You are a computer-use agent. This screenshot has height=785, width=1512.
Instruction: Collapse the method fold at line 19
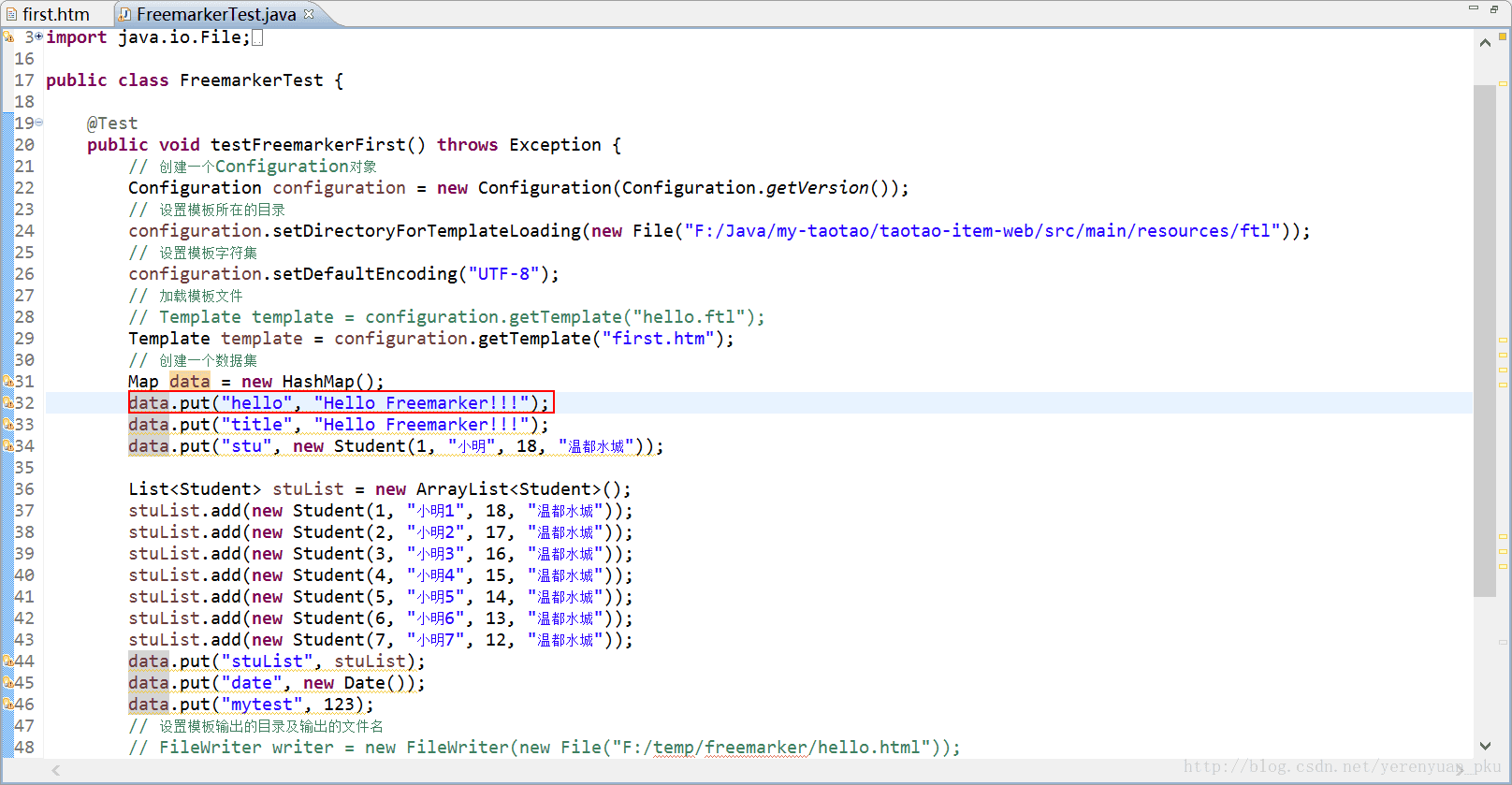[x=39, y=123]
